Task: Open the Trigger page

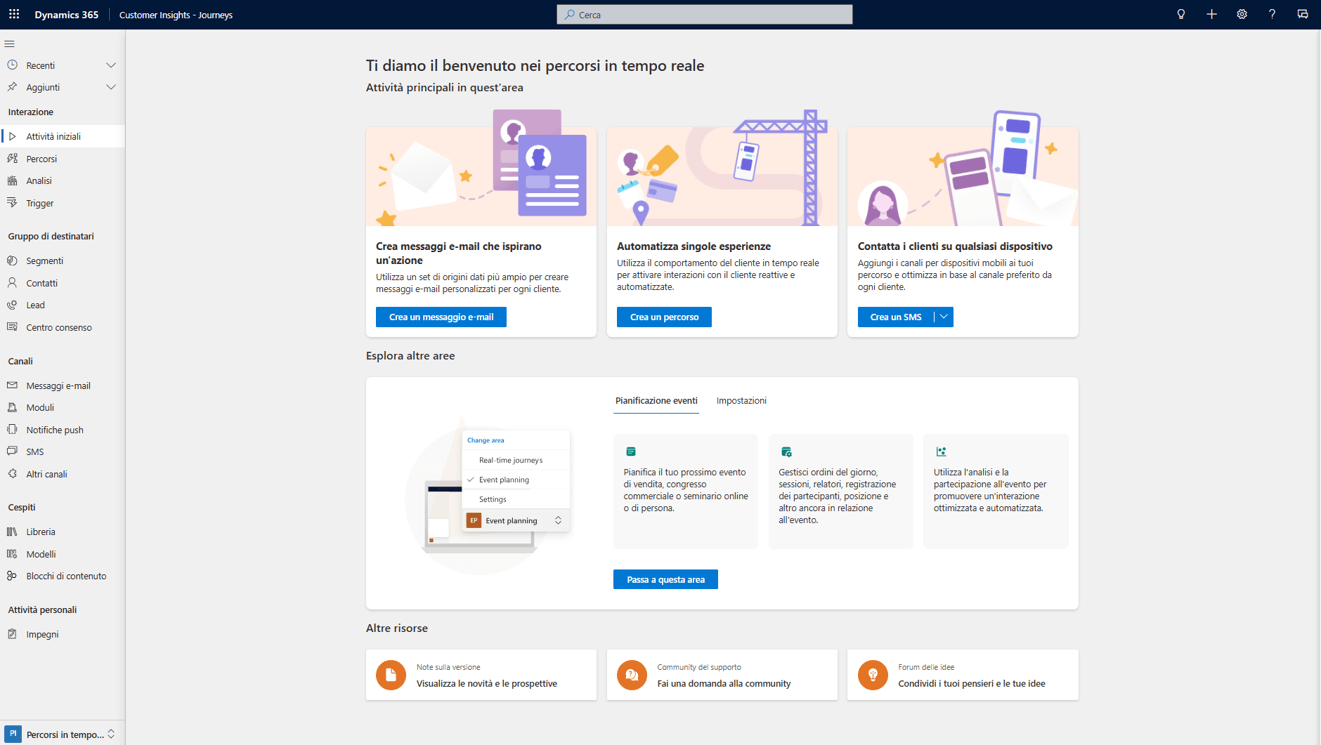Action: (x=37, y=203)
